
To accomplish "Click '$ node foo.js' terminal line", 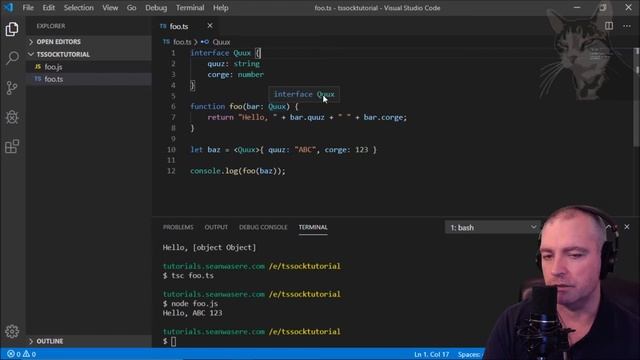I will pos(190,304).
